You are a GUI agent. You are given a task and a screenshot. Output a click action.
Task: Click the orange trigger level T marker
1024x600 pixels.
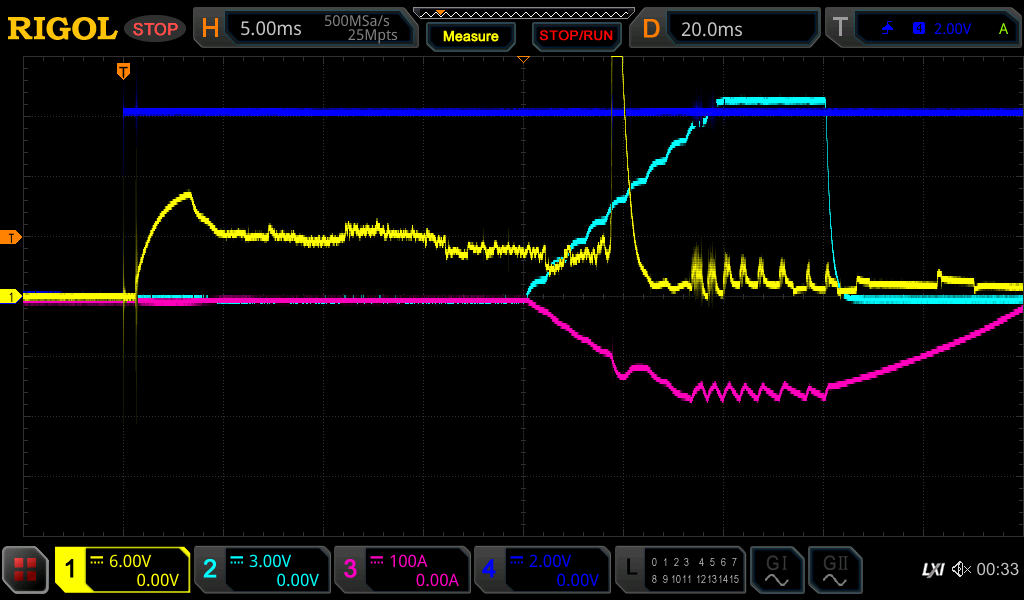coord(13,237)
